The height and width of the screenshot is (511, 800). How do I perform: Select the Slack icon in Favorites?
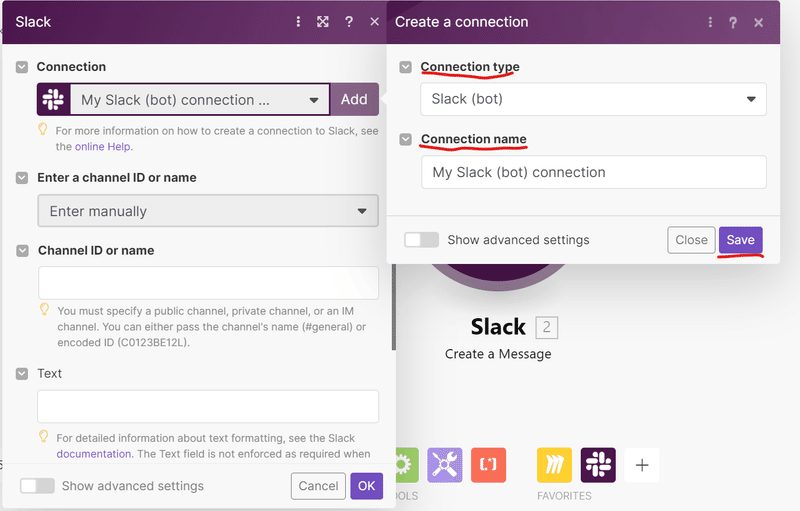click(x=598, y=465)
